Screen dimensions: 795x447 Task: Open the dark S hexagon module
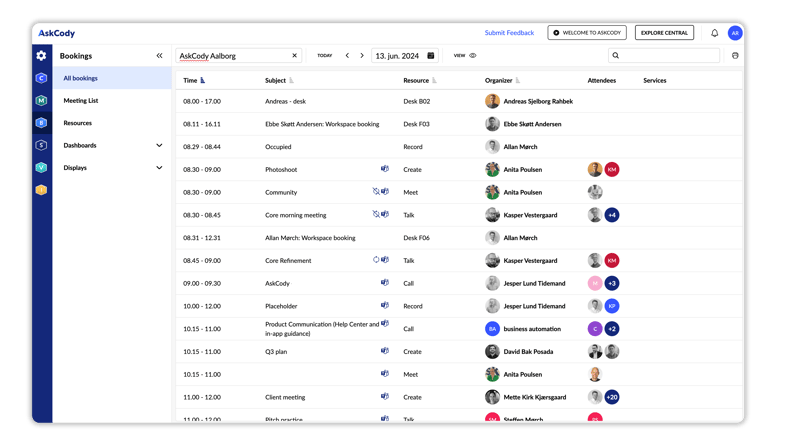click(41, 145)
